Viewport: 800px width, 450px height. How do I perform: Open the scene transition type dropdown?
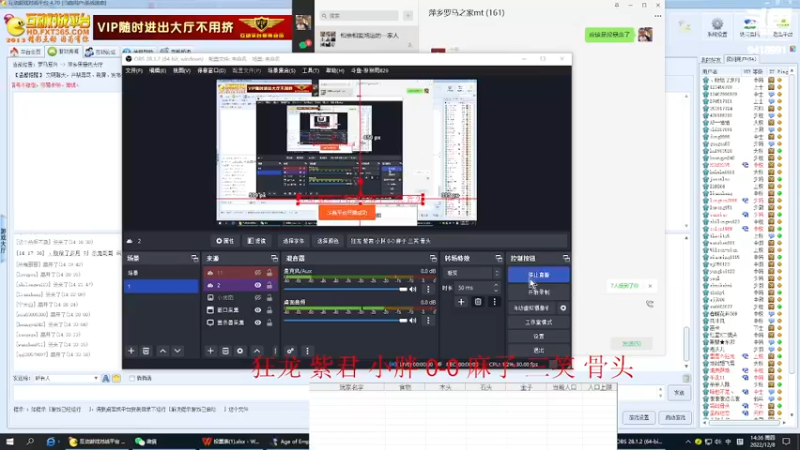pos(472,273)
